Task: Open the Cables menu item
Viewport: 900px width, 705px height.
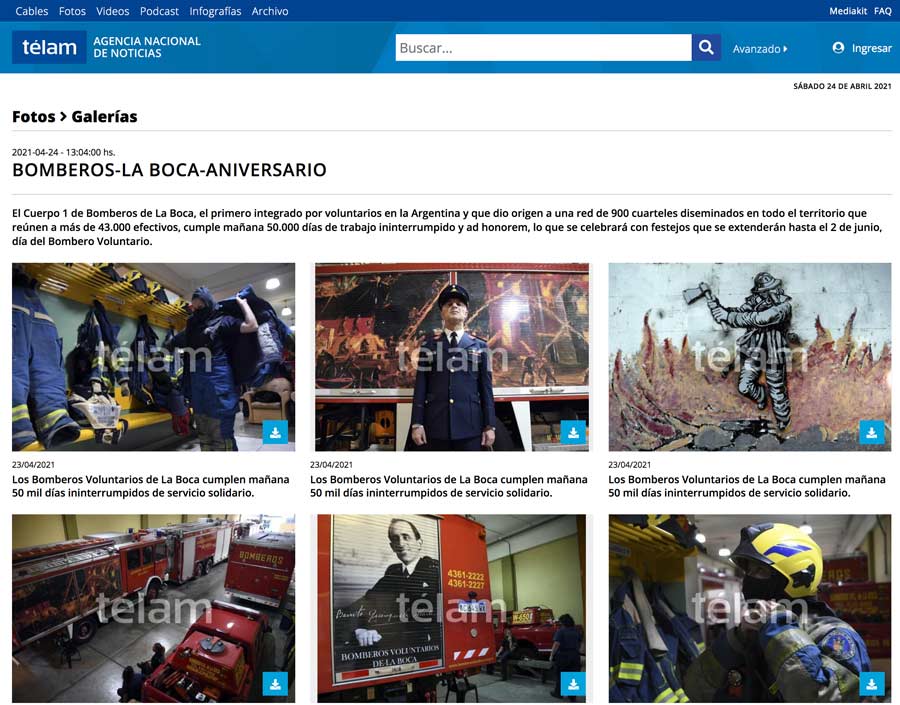Action: (32, 11)
